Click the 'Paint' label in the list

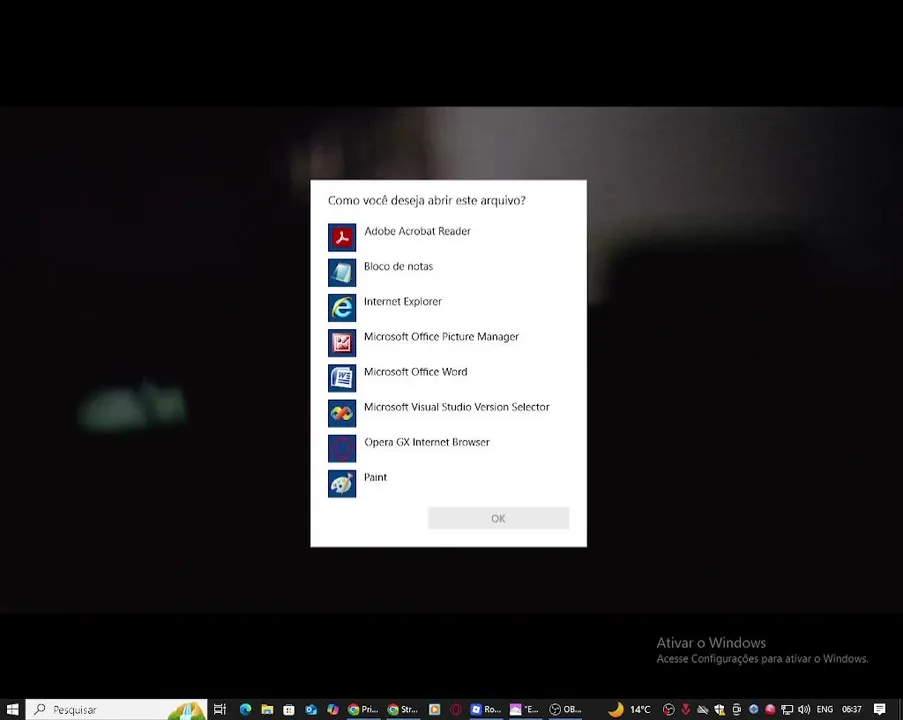[x=375, y=477]
